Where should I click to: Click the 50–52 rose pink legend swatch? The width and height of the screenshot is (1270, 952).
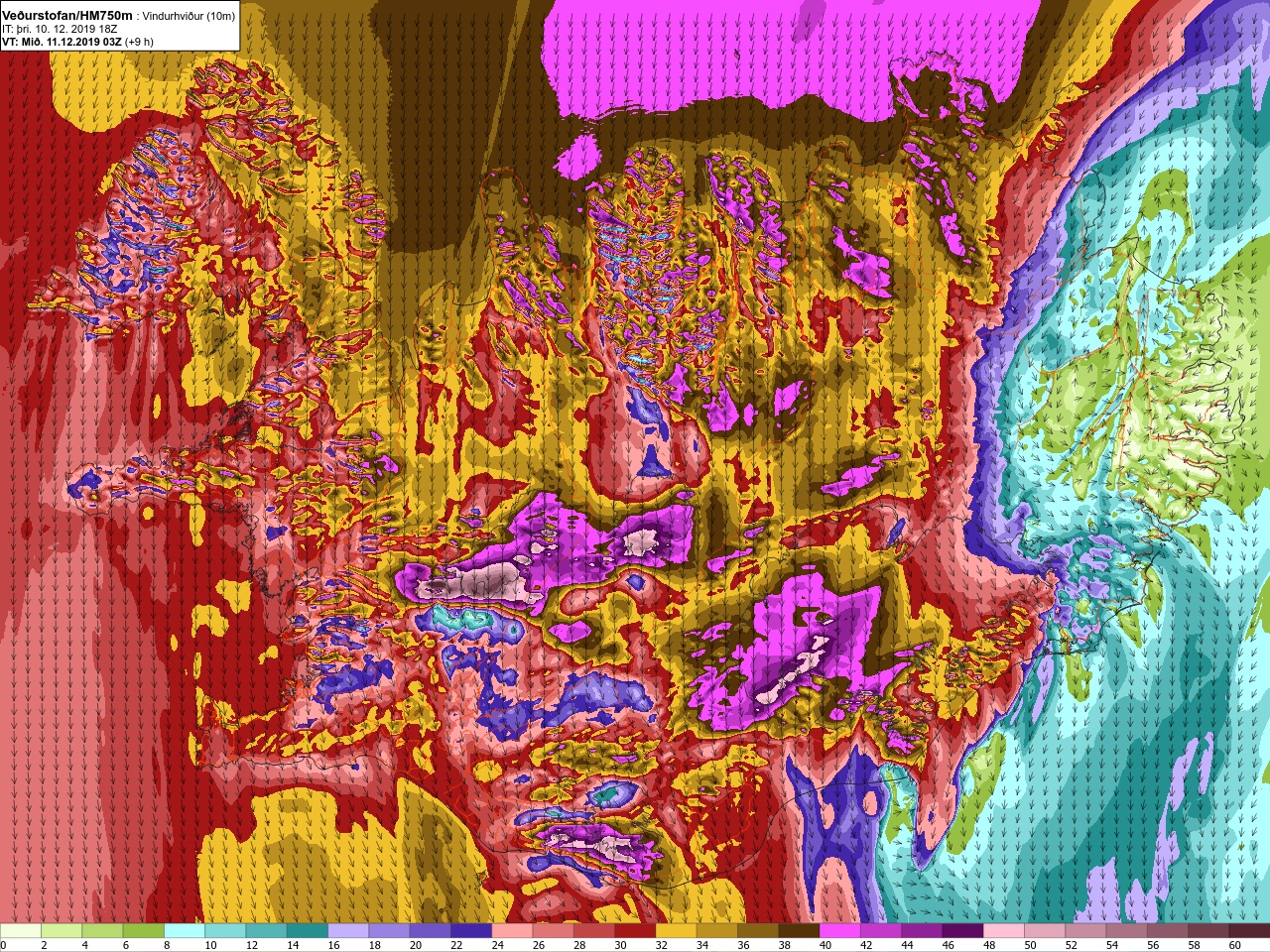click(1045, 931)
